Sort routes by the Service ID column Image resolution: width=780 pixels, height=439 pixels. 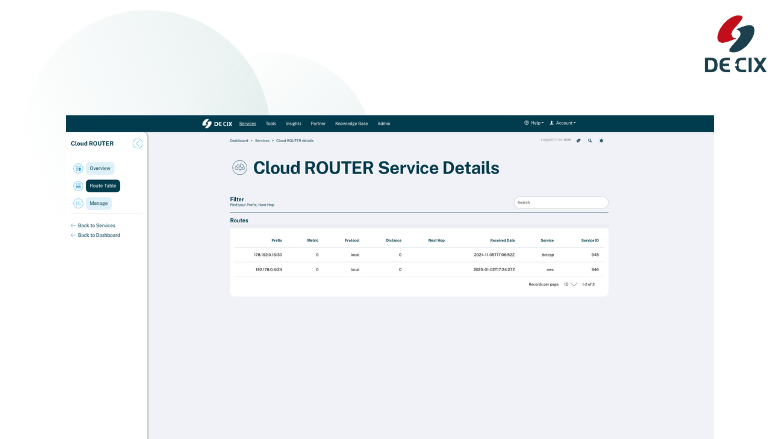pyautogui.click(x=590, y=241)
